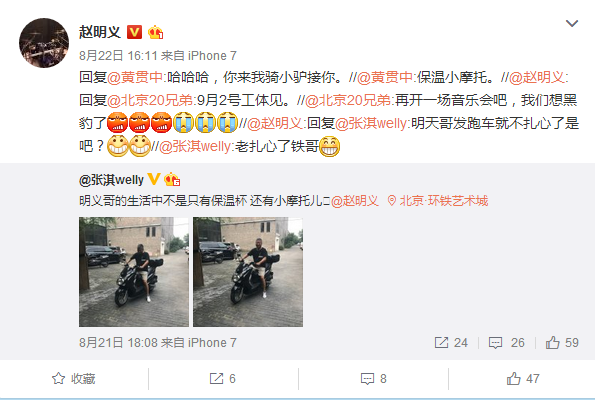The height and width of the screenshot is (400, 595).
Task: Click original post's repost icon with 24
Action: 451,343
